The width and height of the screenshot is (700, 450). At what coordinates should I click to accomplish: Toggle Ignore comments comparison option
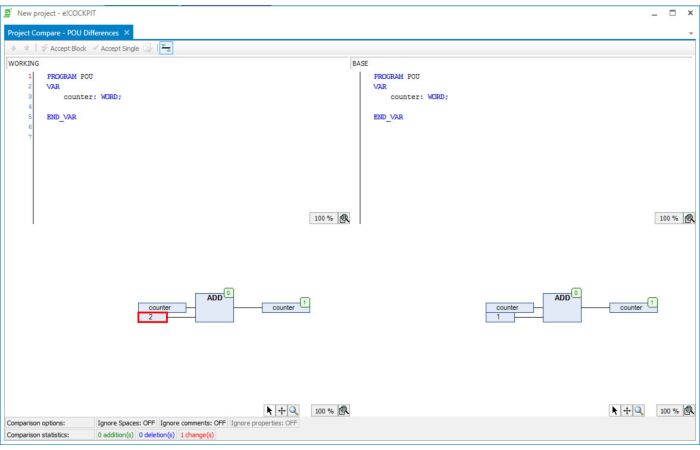193,423
